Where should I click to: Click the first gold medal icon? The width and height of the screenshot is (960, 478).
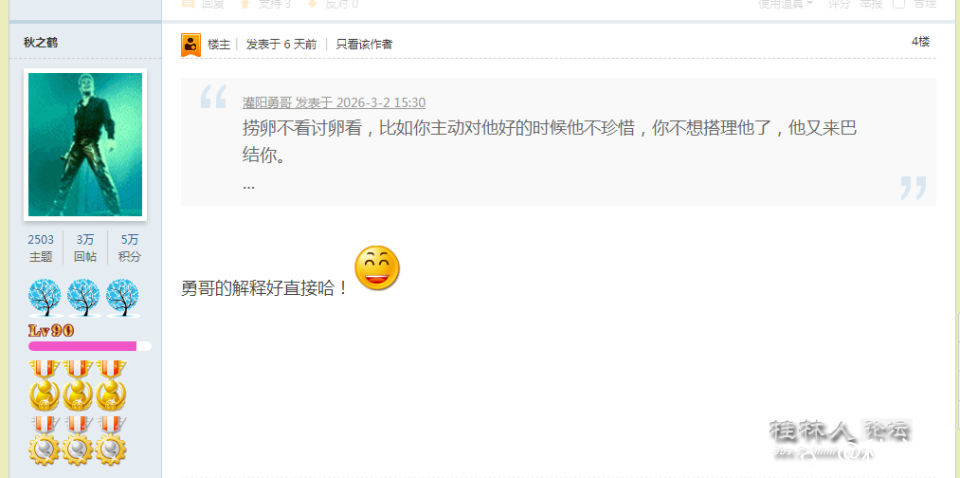point(45,385)
